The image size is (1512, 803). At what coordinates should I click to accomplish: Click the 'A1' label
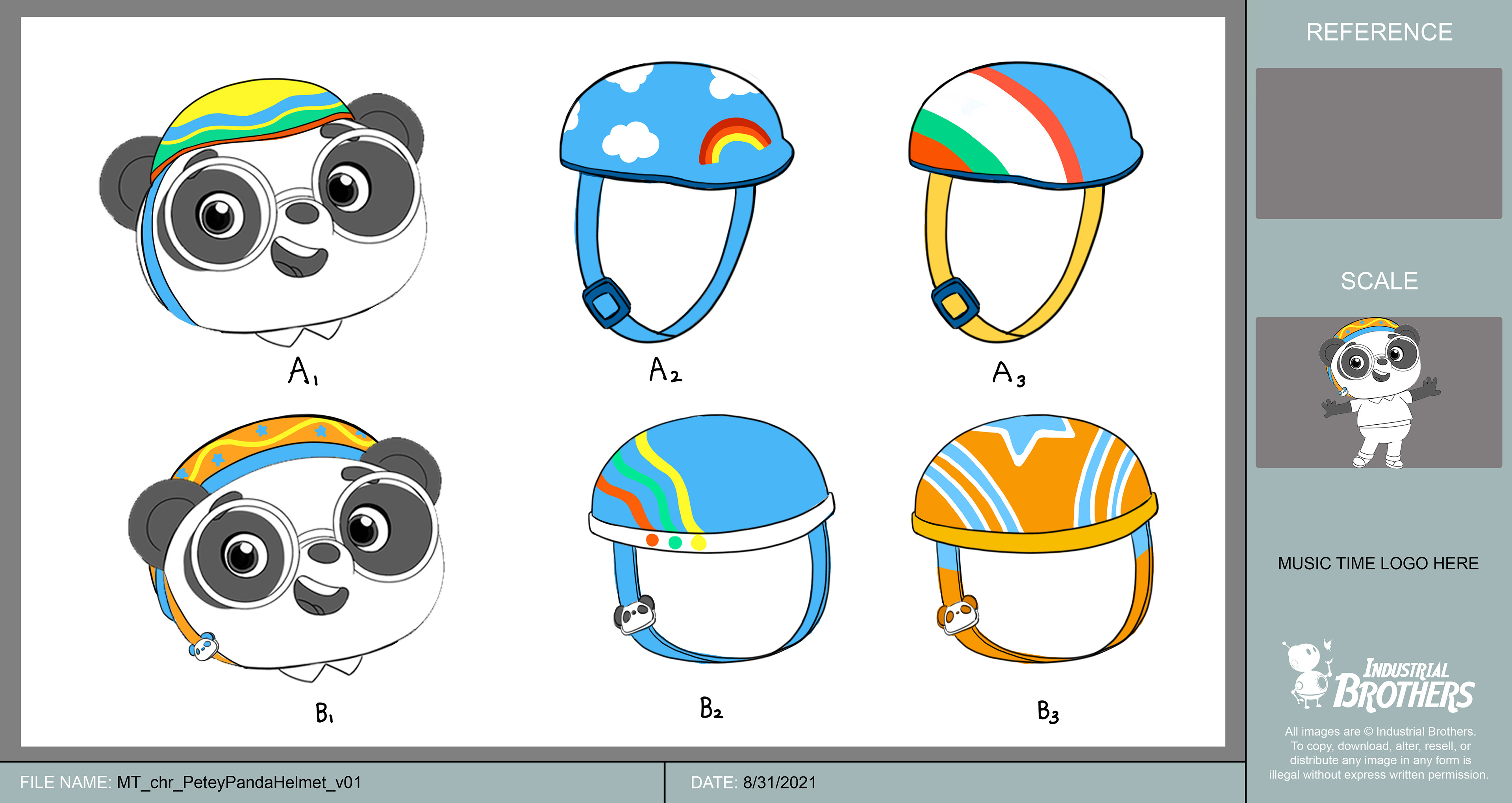pyautogui.click(x=304, y=371)
